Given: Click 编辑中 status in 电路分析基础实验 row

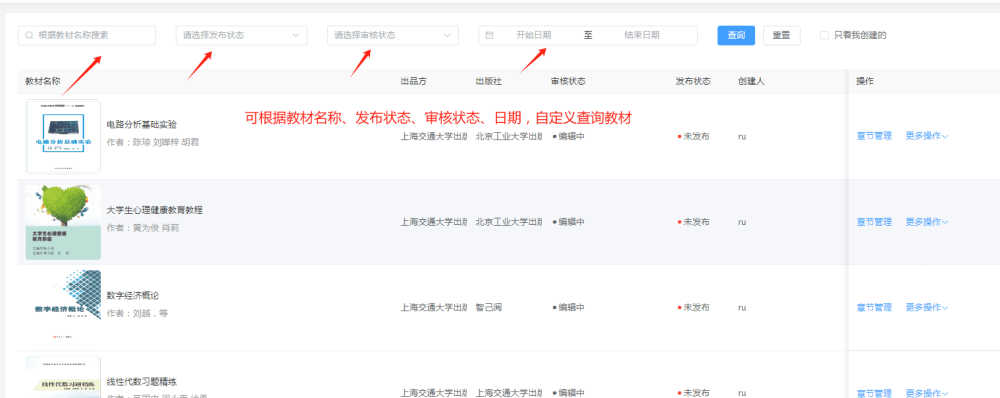Looking at the screenshot, I should click(568, 136).
